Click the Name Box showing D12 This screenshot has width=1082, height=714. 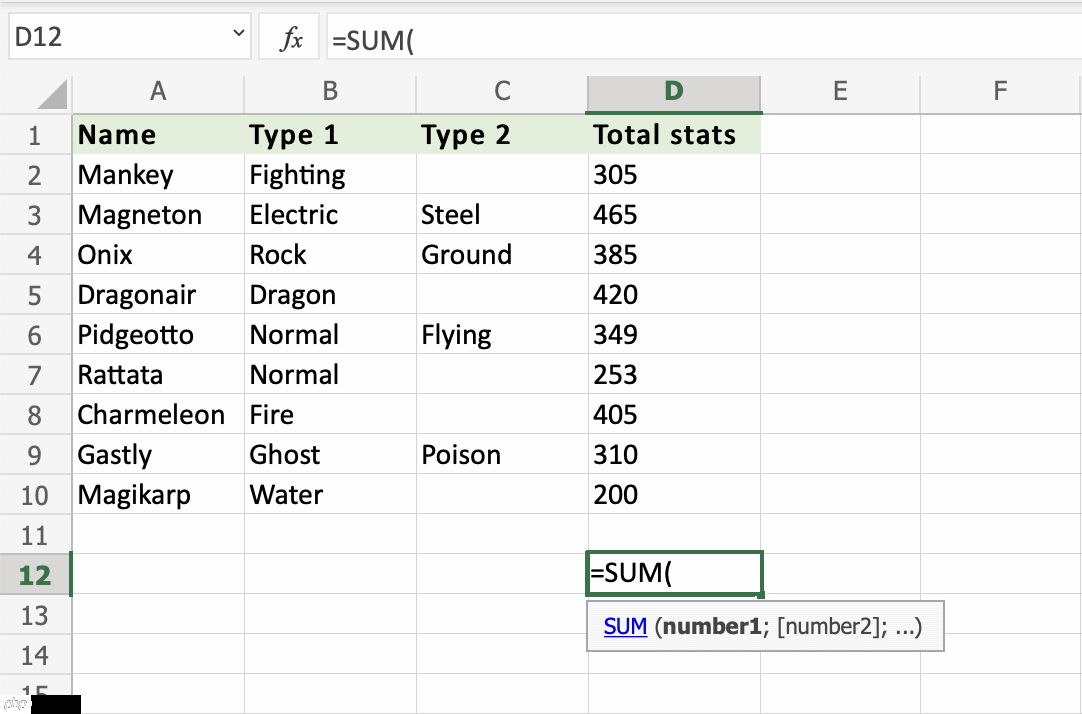tap(130, 37)
